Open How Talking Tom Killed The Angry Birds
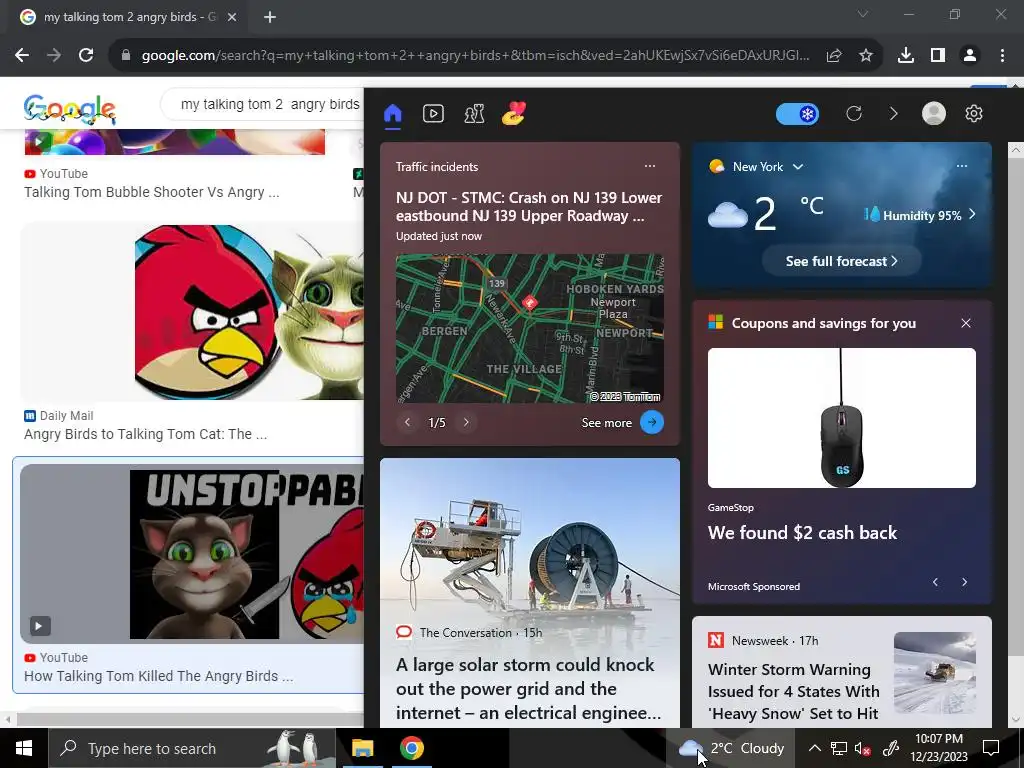This screenshot has width=1024, height=768. [159, 676]
